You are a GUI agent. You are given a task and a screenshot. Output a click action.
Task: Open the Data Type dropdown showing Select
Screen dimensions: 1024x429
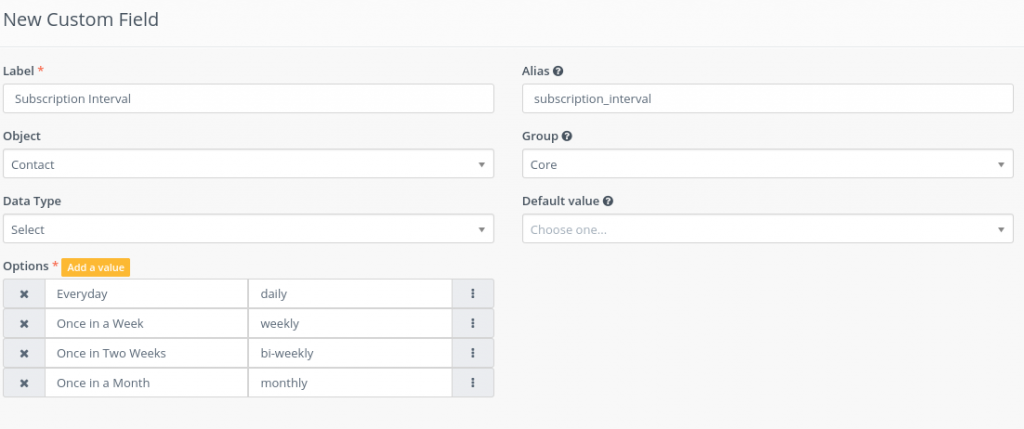point(248,229)
